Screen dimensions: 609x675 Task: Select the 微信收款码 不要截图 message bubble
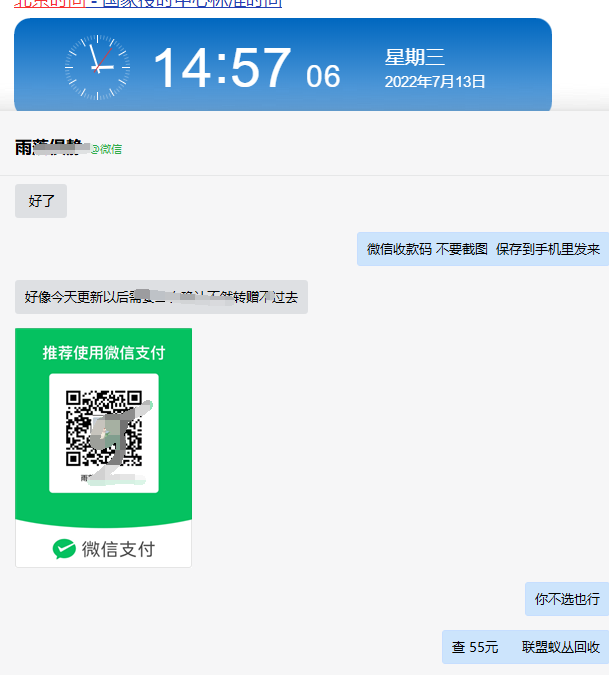pyautogui.click(x=483, y=249)
